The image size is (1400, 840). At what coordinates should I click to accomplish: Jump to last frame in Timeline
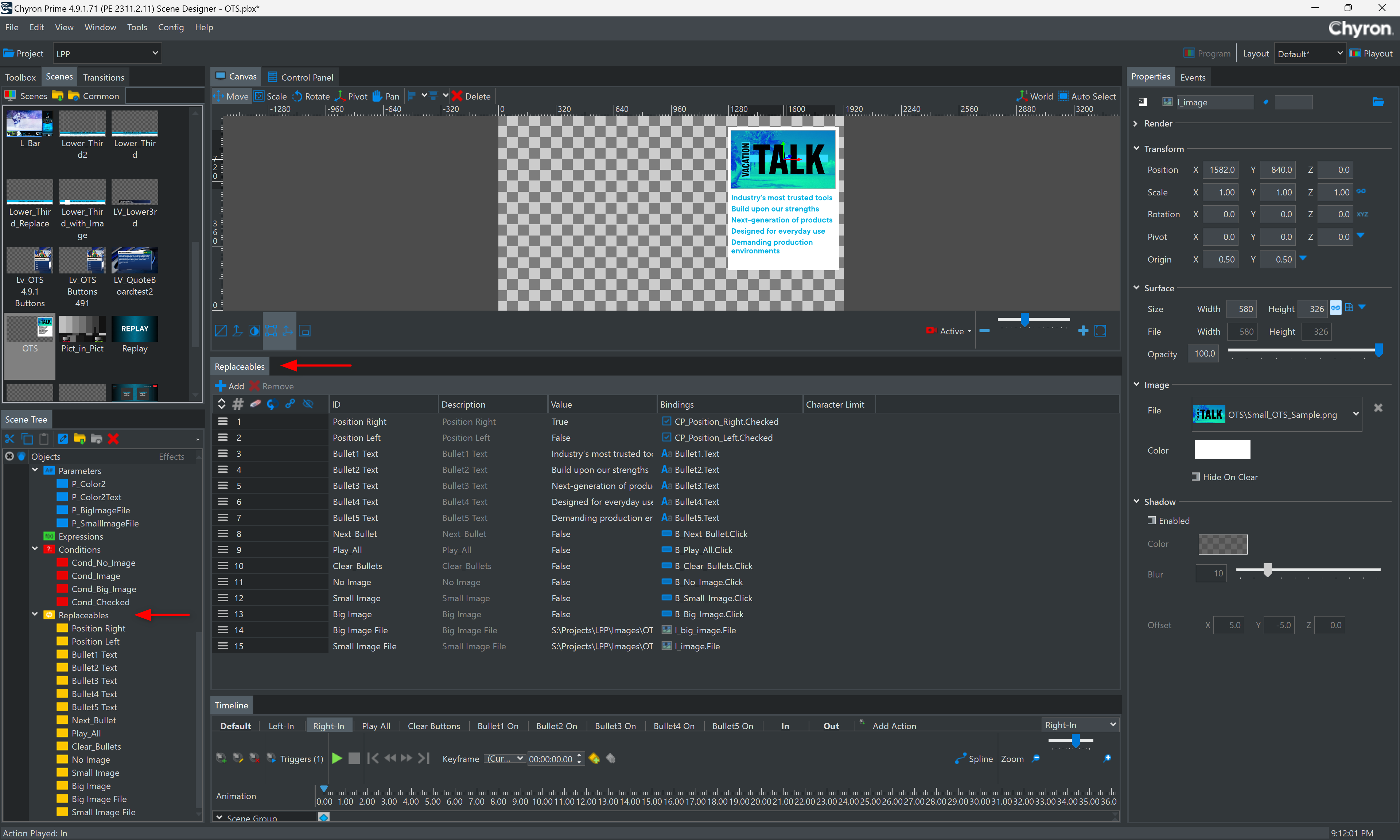(424, 758)
